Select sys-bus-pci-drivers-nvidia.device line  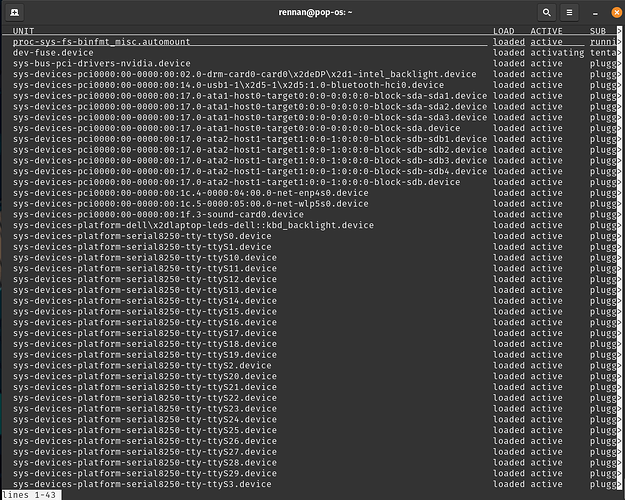tap(102, 63)
